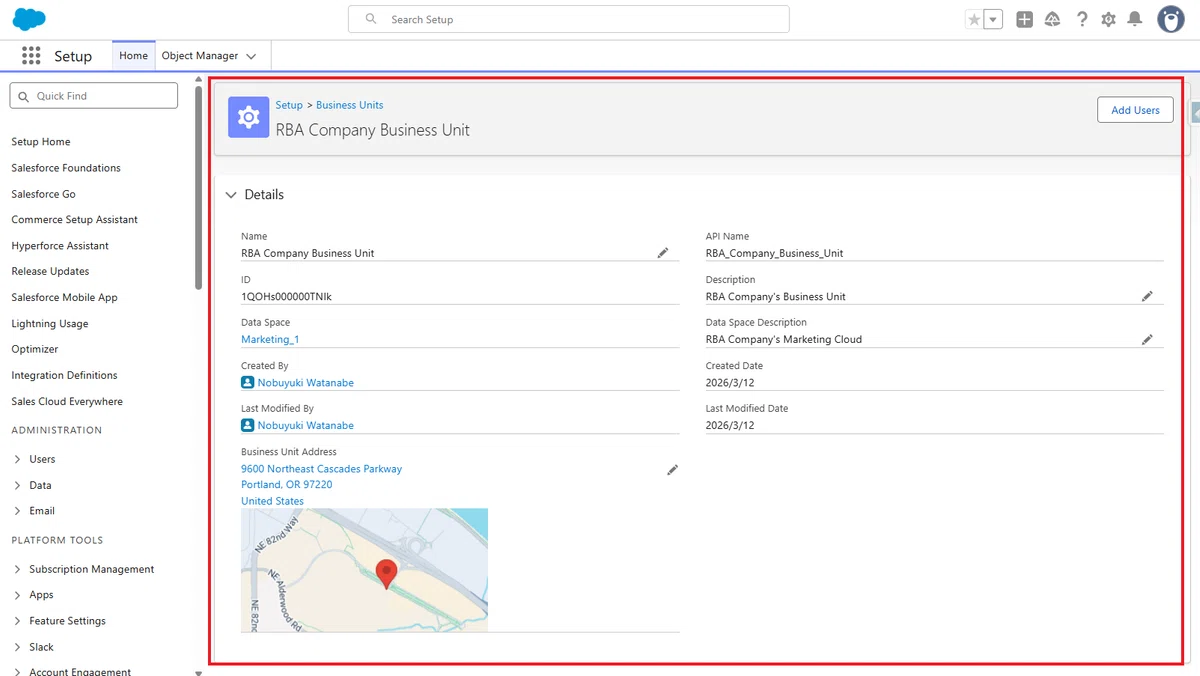The height and width of the screenshot is (676, 1200).
Task: Edit the Name field pencil icon
Action: point(662,253)
